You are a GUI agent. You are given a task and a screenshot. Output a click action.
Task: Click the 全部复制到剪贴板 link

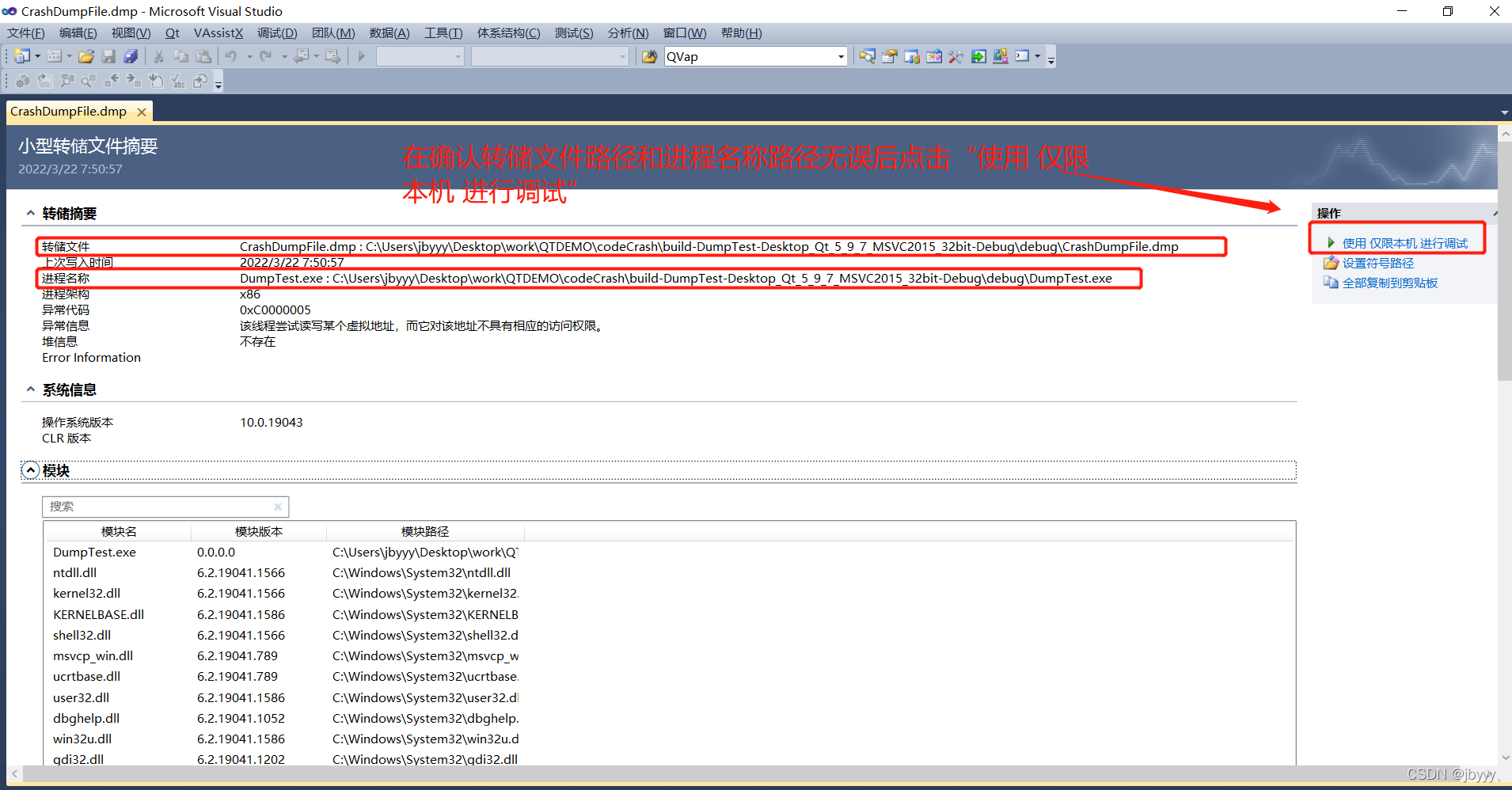click(x=1390, y=283)
